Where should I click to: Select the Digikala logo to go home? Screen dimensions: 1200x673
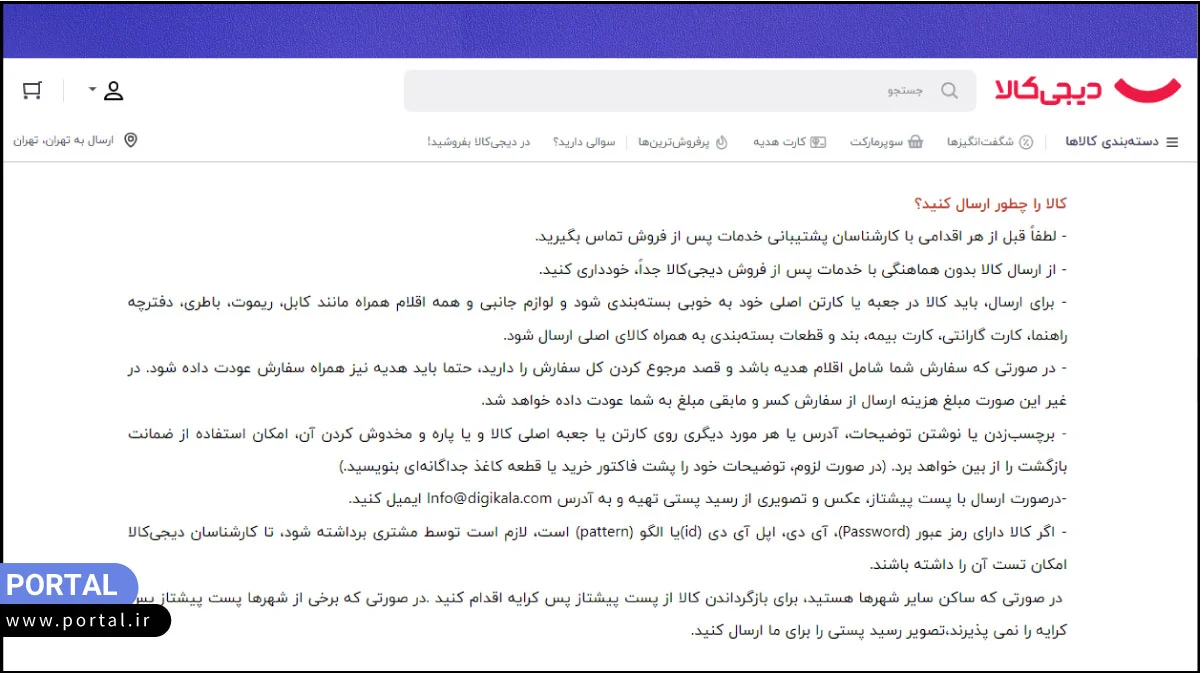click(1085, 90)
